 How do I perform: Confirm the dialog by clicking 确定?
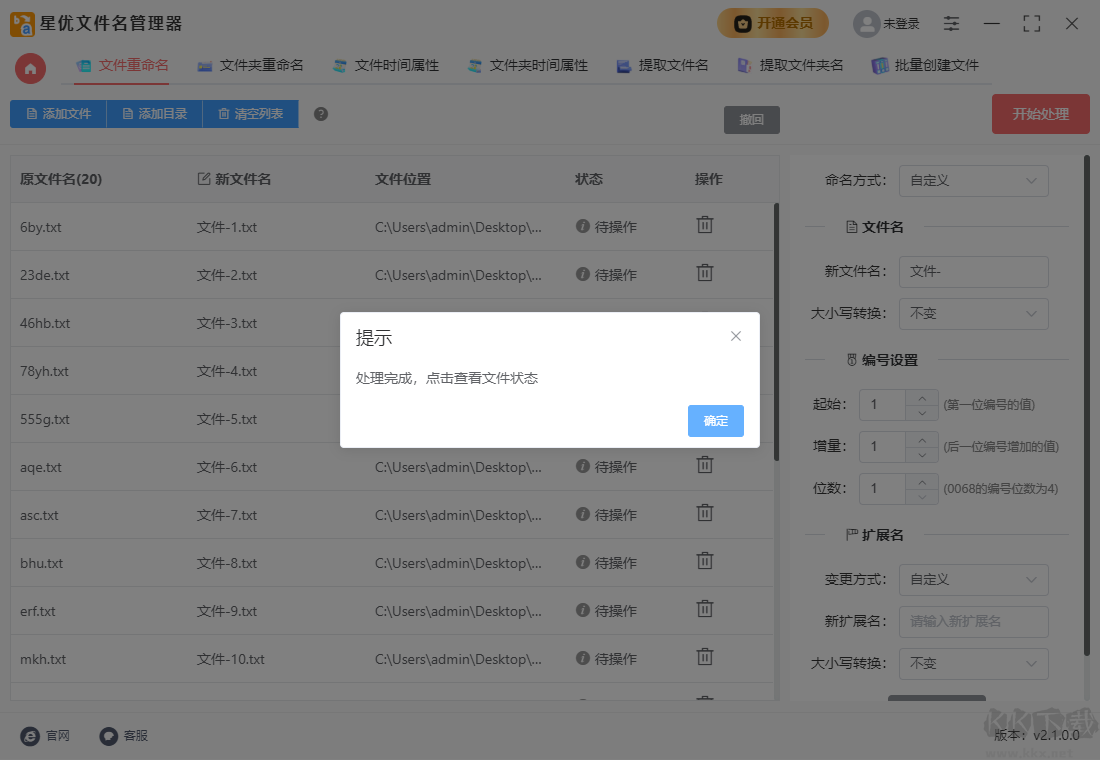[715, 421]
